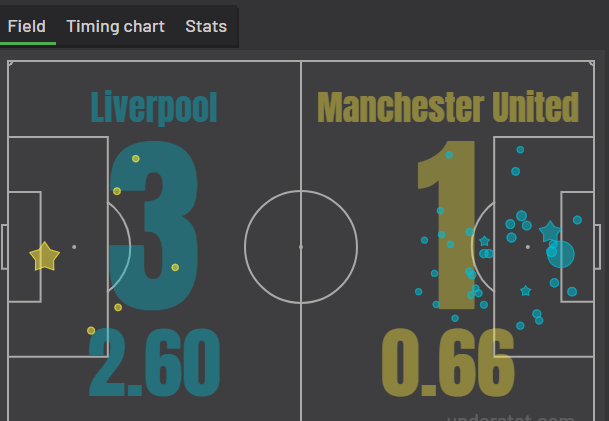This screenshot has height=421, width=609.
Task: Click the 0.66 xG value
Action: pyautogui.click(x=448, y=362)
